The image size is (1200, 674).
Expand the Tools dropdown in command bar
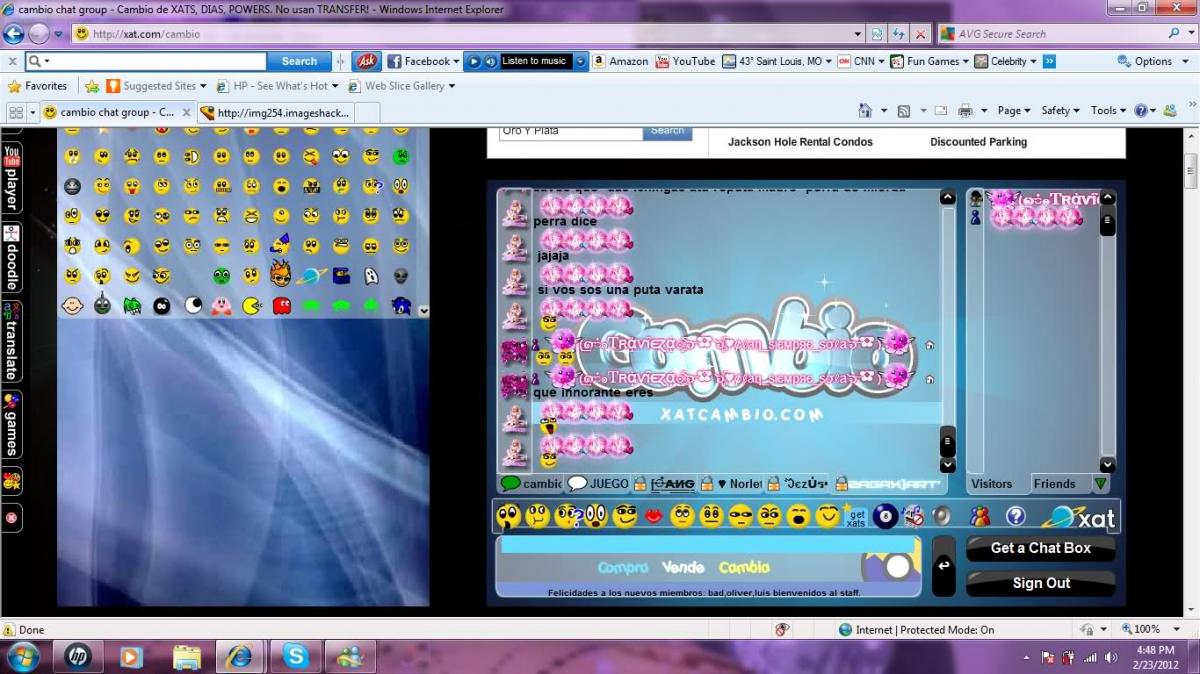(1108, 111)
